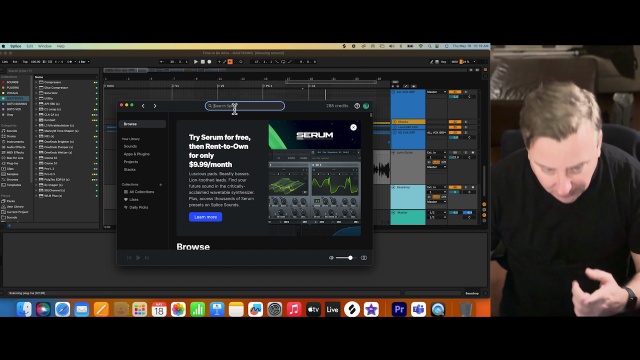Expand the Glue Compressor device row
This screenshot has height=360, width=640.
[36, 88]
